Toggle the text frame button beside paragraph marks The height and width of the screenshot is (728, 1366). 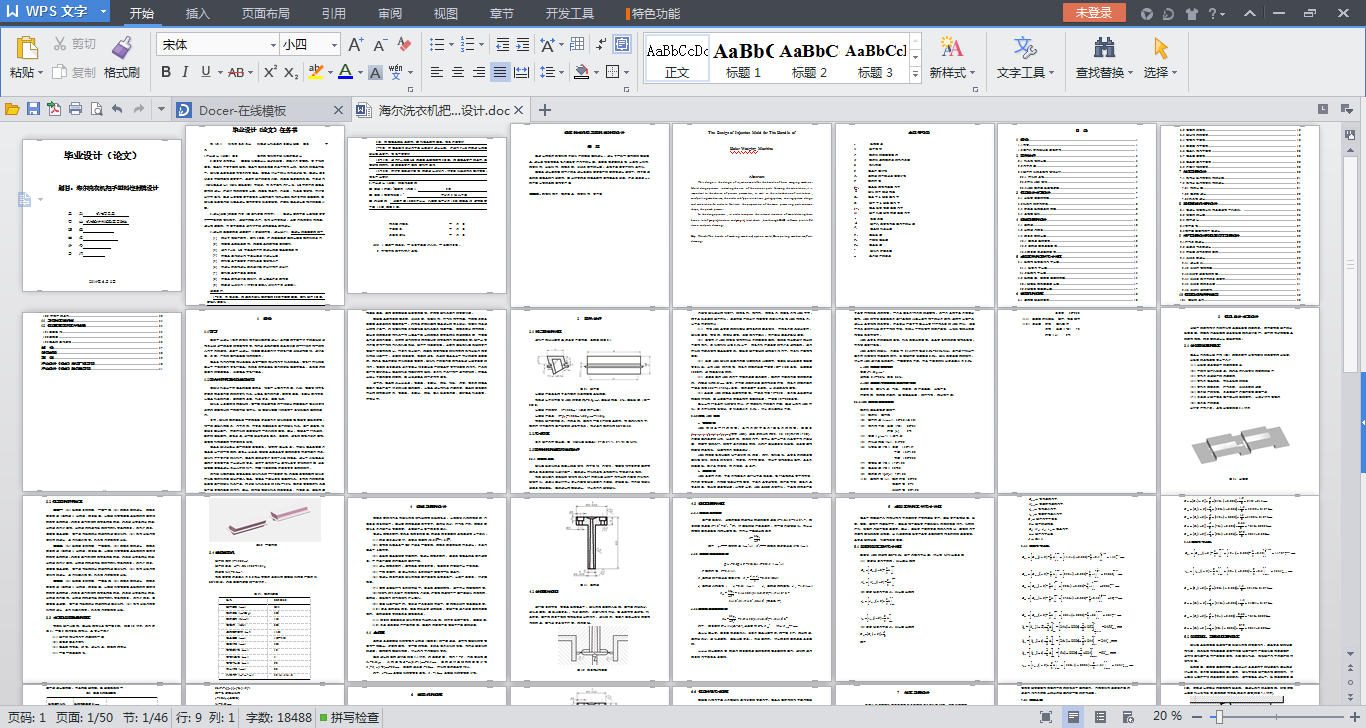click(622, 45)
